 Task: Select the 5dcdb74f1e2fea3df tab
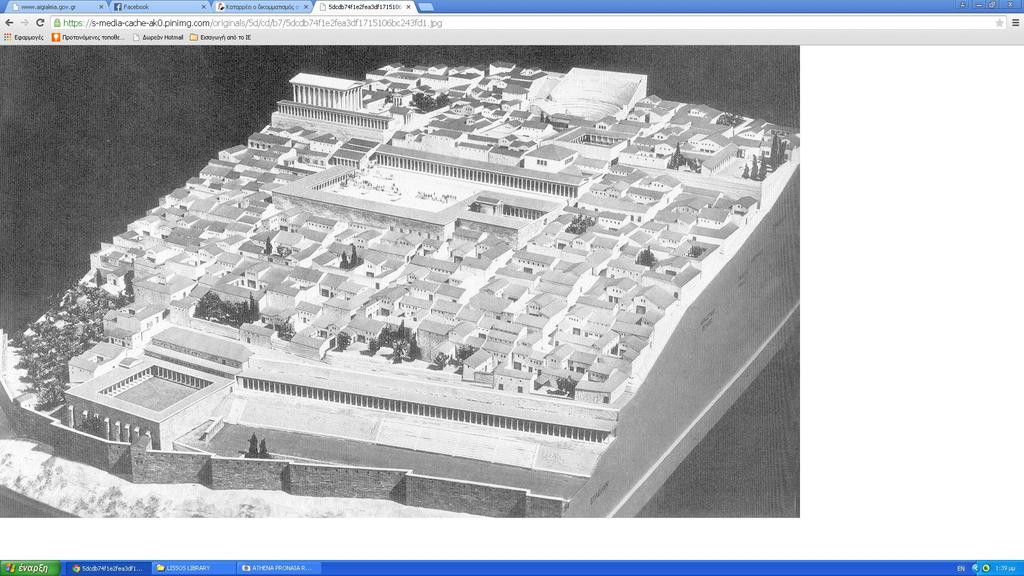[x=364, y=7]
